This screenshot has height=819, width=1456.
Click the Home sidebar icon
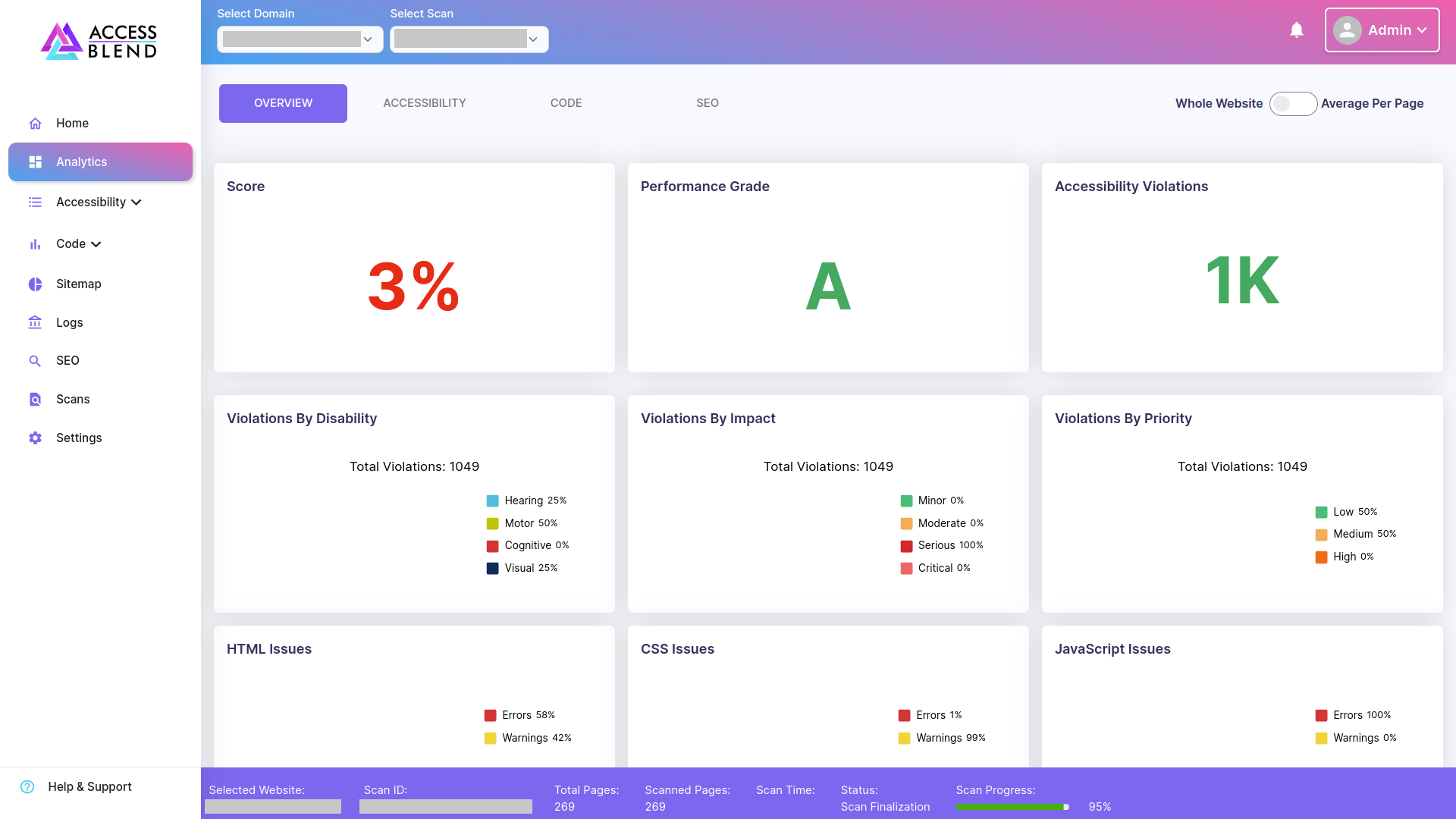click(35, 124)
